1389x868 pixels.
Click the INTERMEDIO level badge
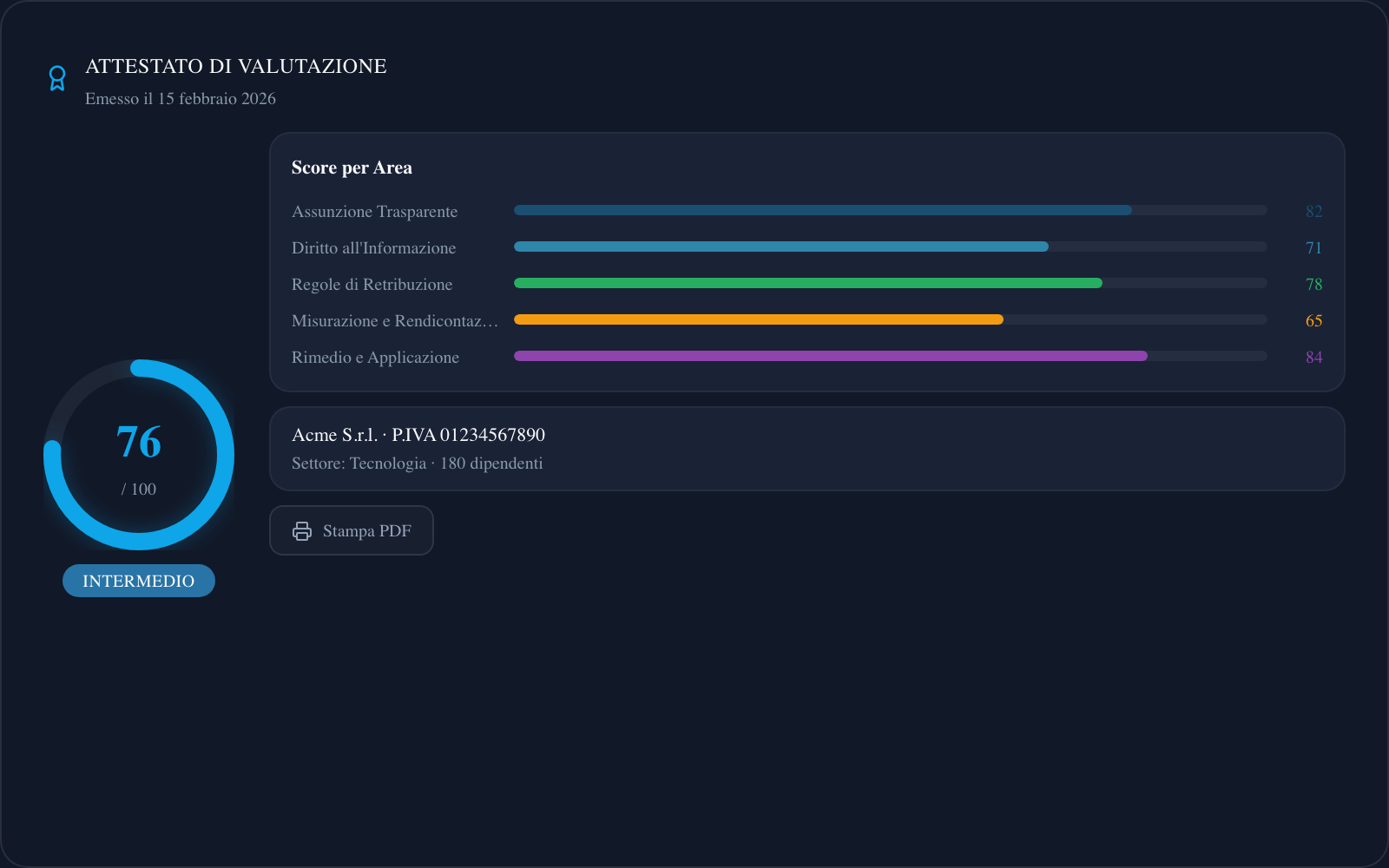(139, 581)
